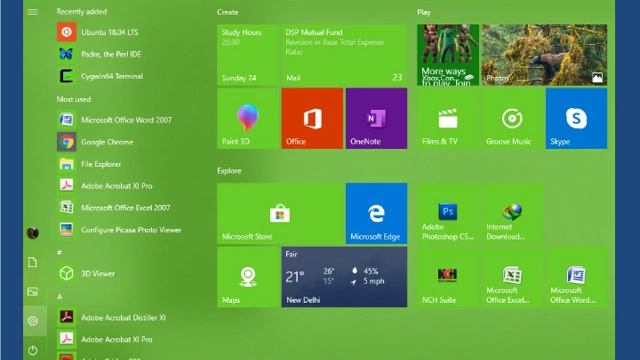Viewport: 640px width, 360px height.
Task: Open the Office tile
Action: [x=312, y=118]
